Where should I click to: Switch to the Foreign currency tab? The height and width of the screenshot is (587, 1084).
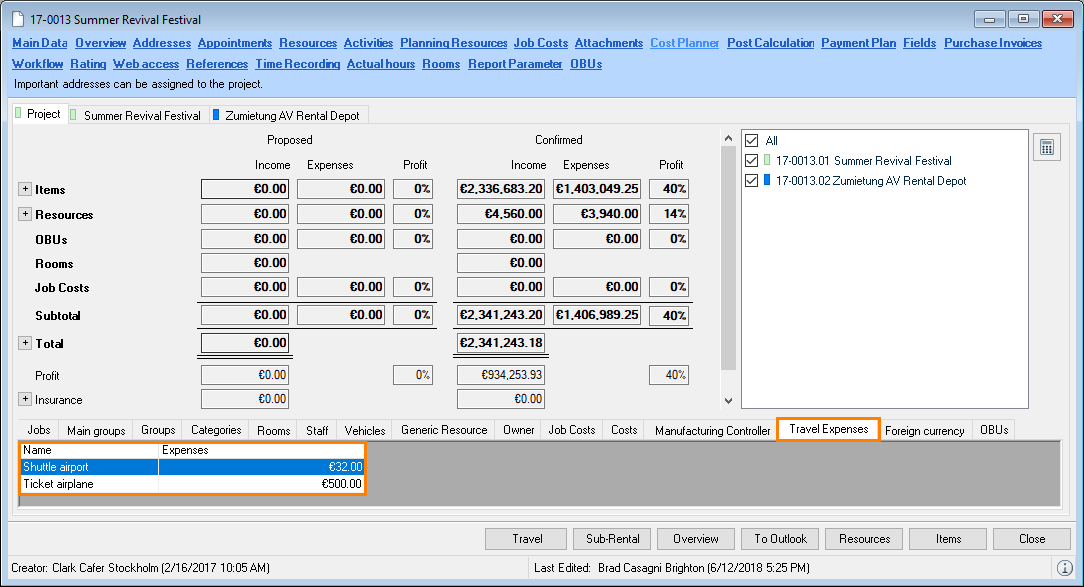click(924, 431)
